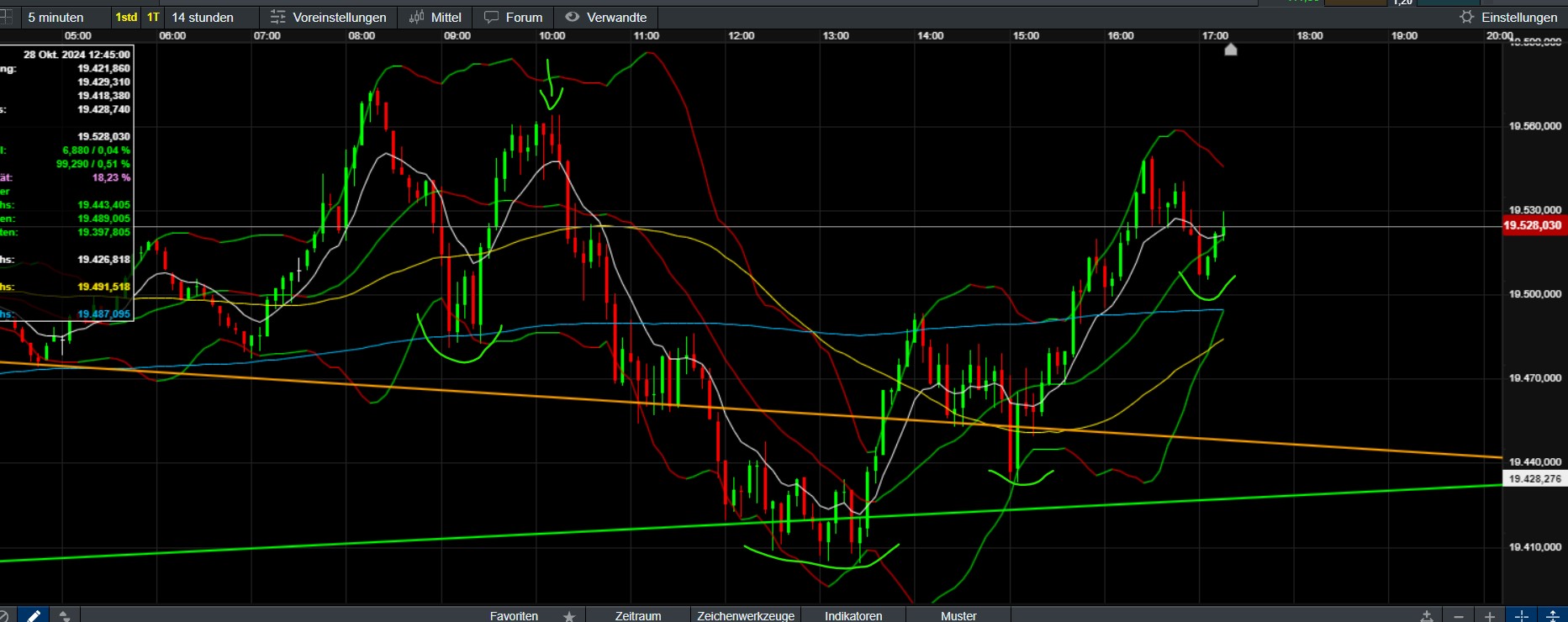The image size is (1568, 622).
Task: Click the 19.410,000 price axis label
Action: click(x=1535, y=547)
